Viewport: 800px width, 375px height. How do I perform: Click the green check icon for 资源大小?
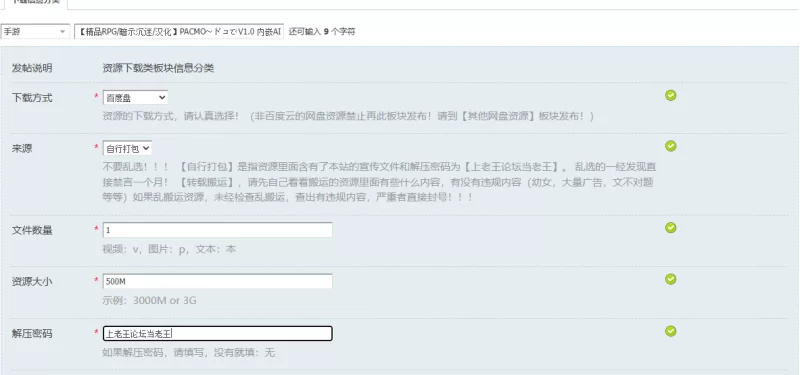(670, 279)
